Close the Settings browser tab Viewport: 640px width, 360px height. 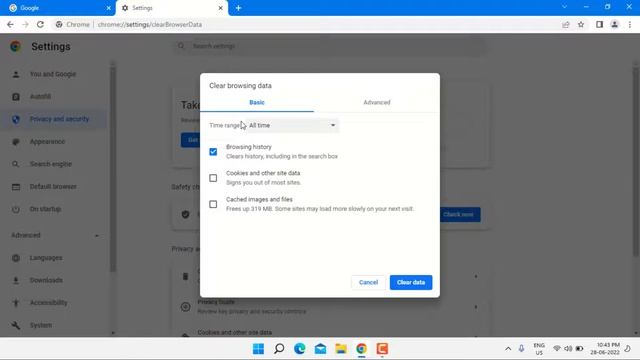220,8
